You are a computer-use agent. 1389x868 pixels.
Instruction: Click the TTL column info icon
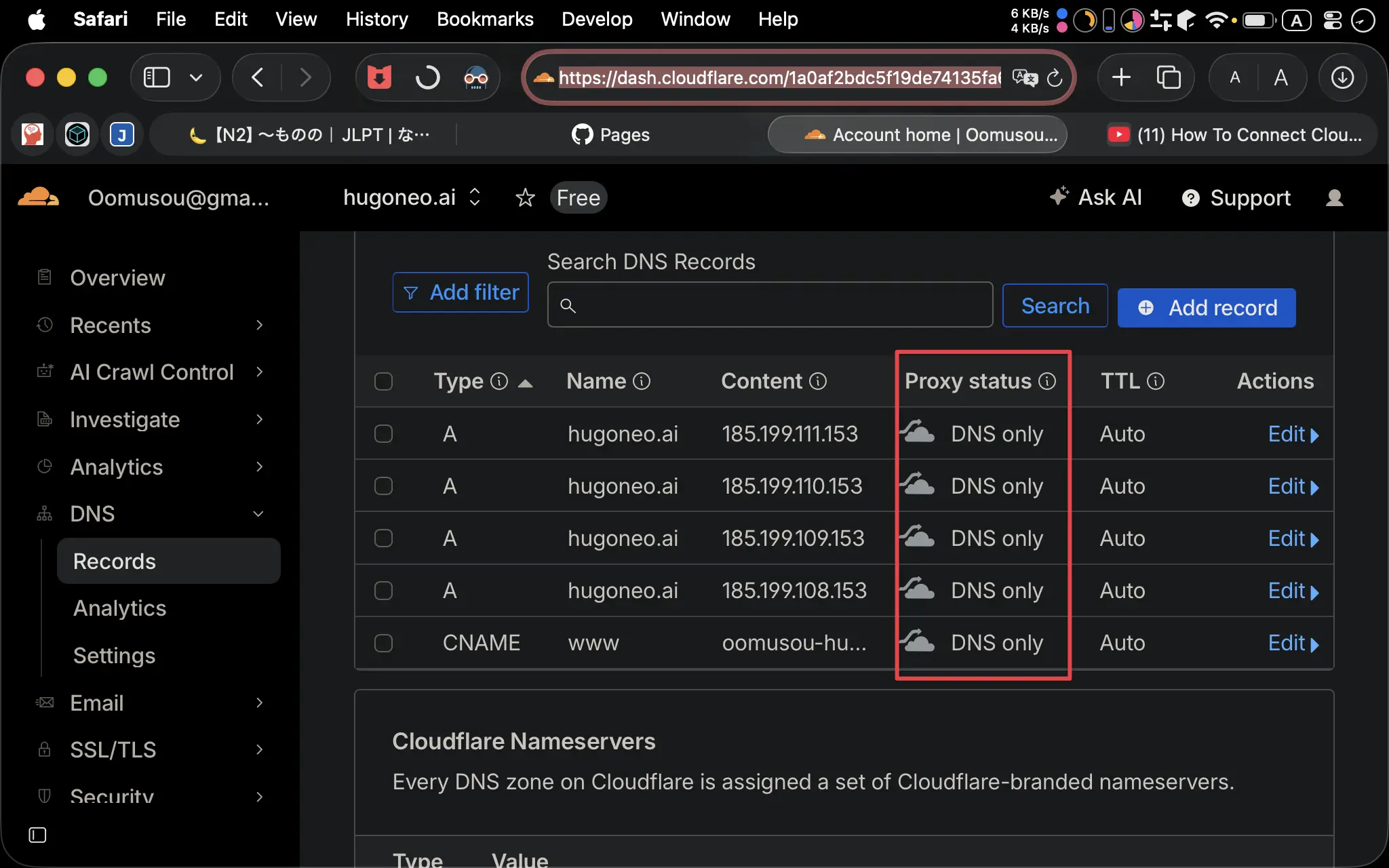click(x=1156, y=381)
